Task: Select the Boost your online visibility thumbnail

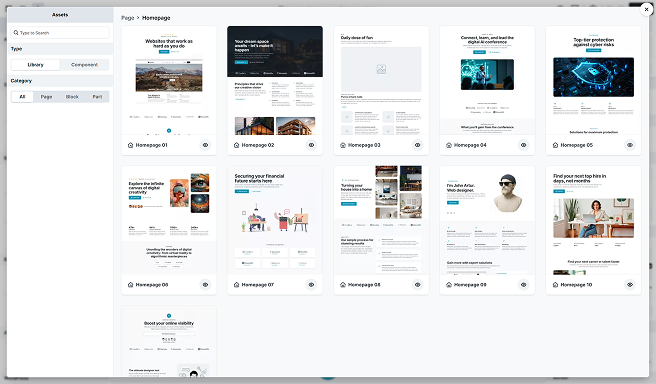Action: [169, 341]
